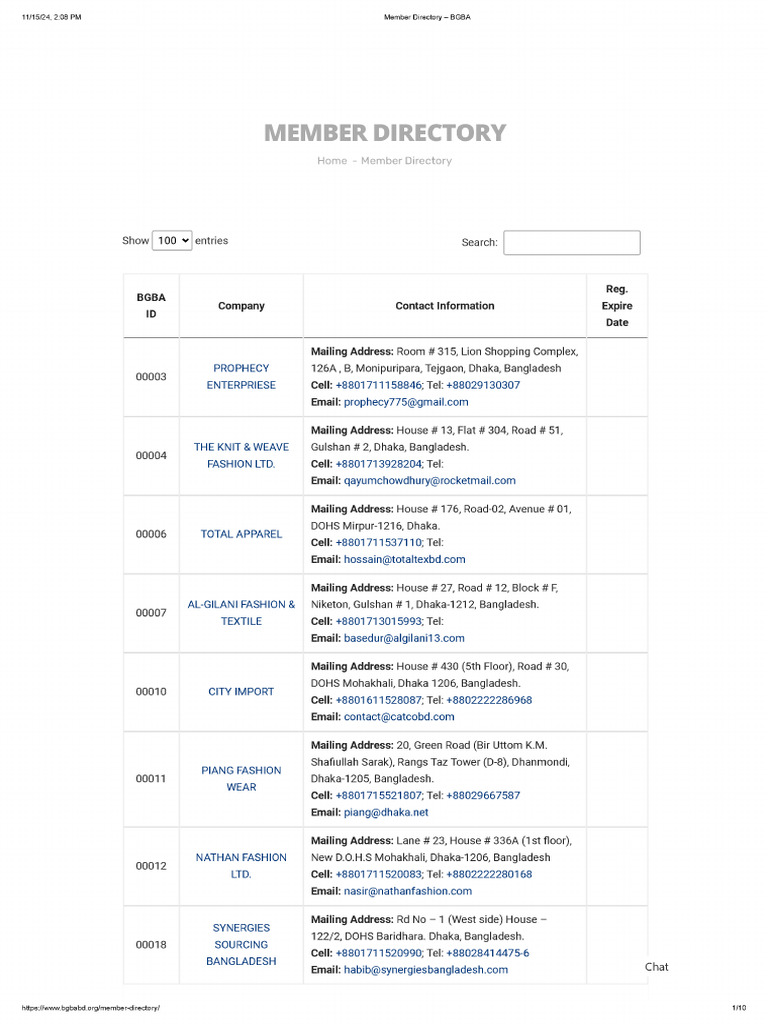Click the Member Directory breadcrumb

pyautogui.click(x=406, y=161)
